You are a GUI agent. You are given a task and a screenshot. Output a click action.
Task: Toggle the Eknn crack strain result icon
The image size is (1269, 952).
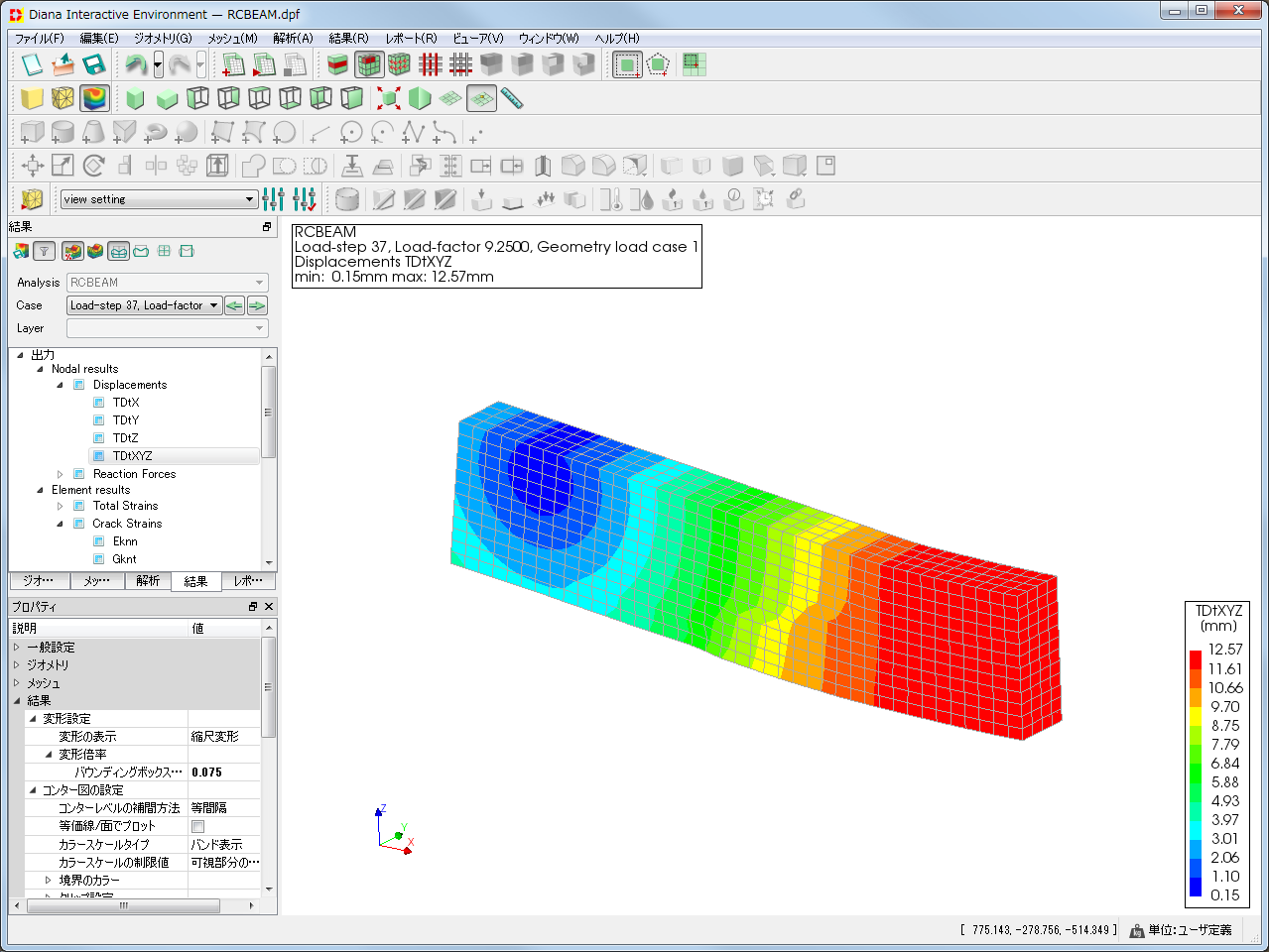tap(99, 541)
